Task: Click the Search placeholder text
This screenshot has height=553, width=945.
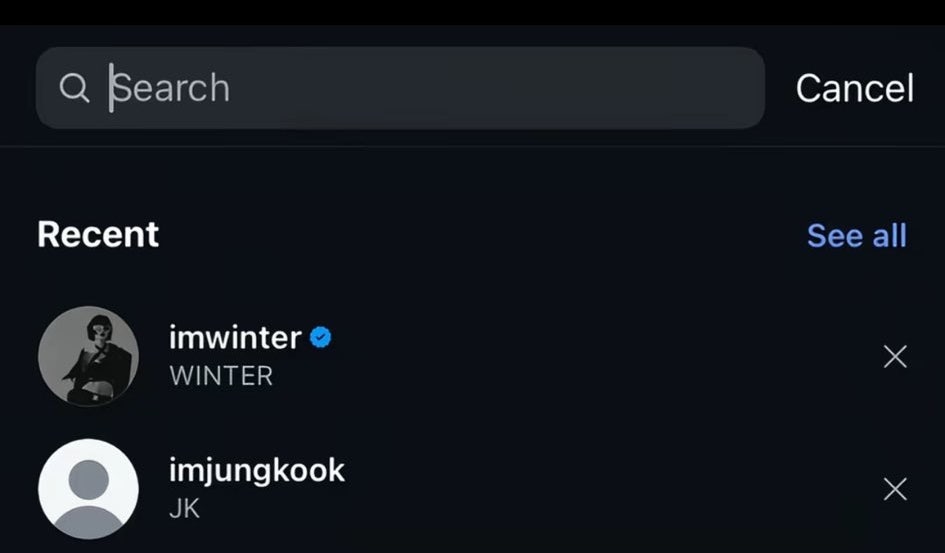Action: pos(172,88)
